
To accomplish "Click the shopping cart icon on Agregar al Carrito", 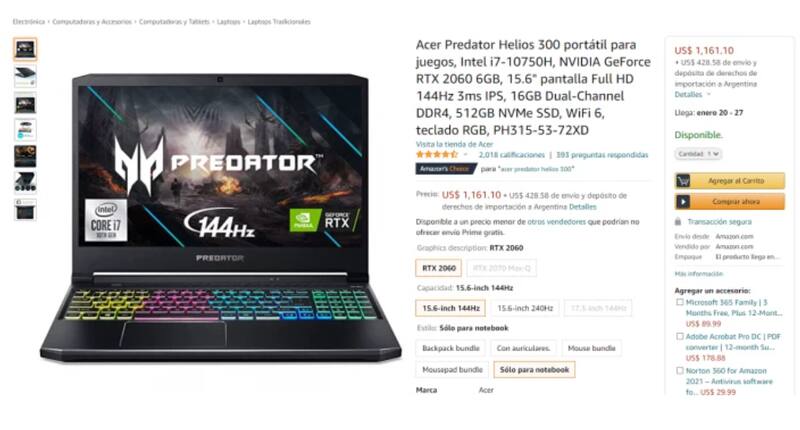I will (x=683, y=181).
